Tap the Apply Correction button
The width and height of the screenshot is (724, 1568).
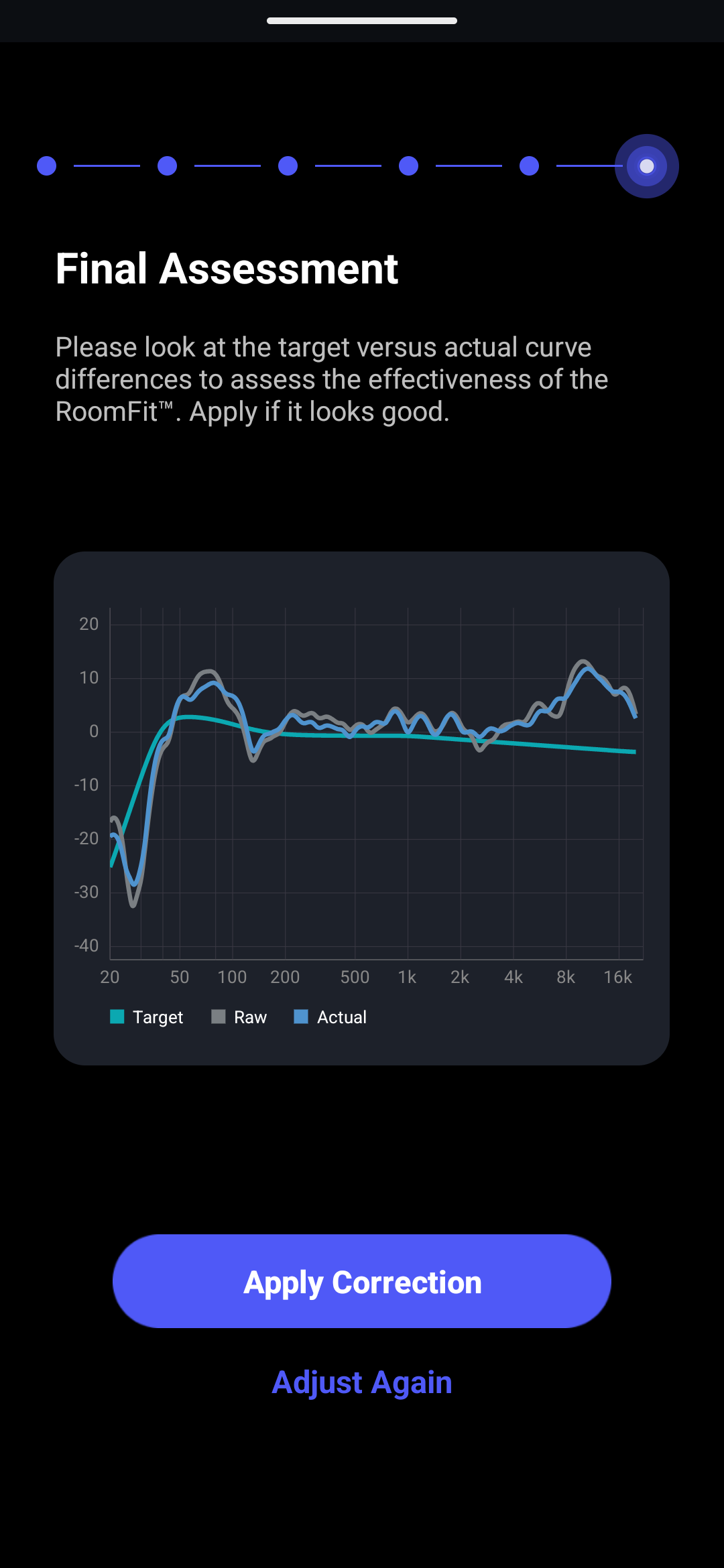(362, 1281)
